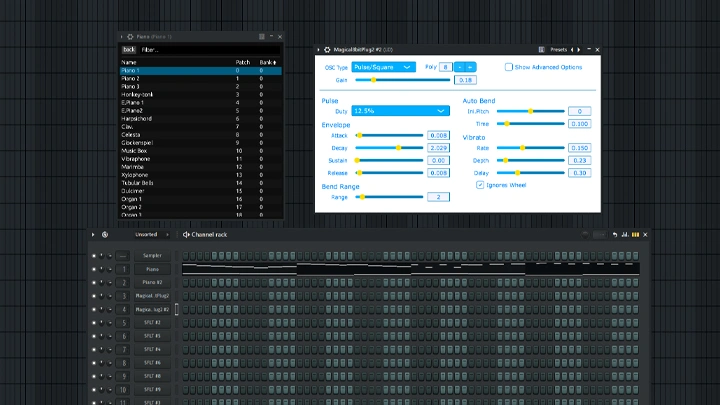Open the Piano window menu arrow

click(122, 37)
